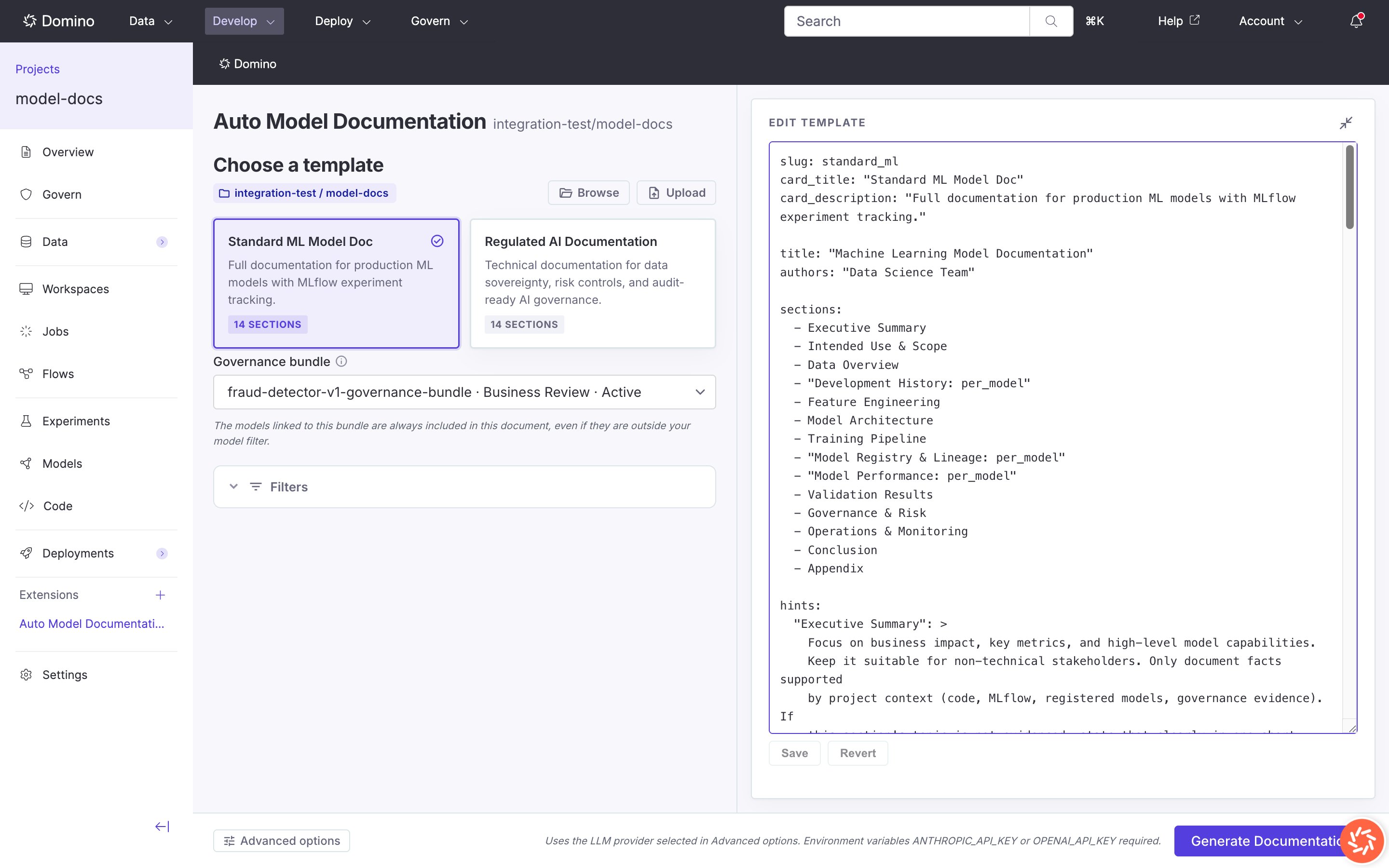The width and height of the screenshot is (1389, 868).
Task: Click the template editor resize handle
Action: [1352, 728]
